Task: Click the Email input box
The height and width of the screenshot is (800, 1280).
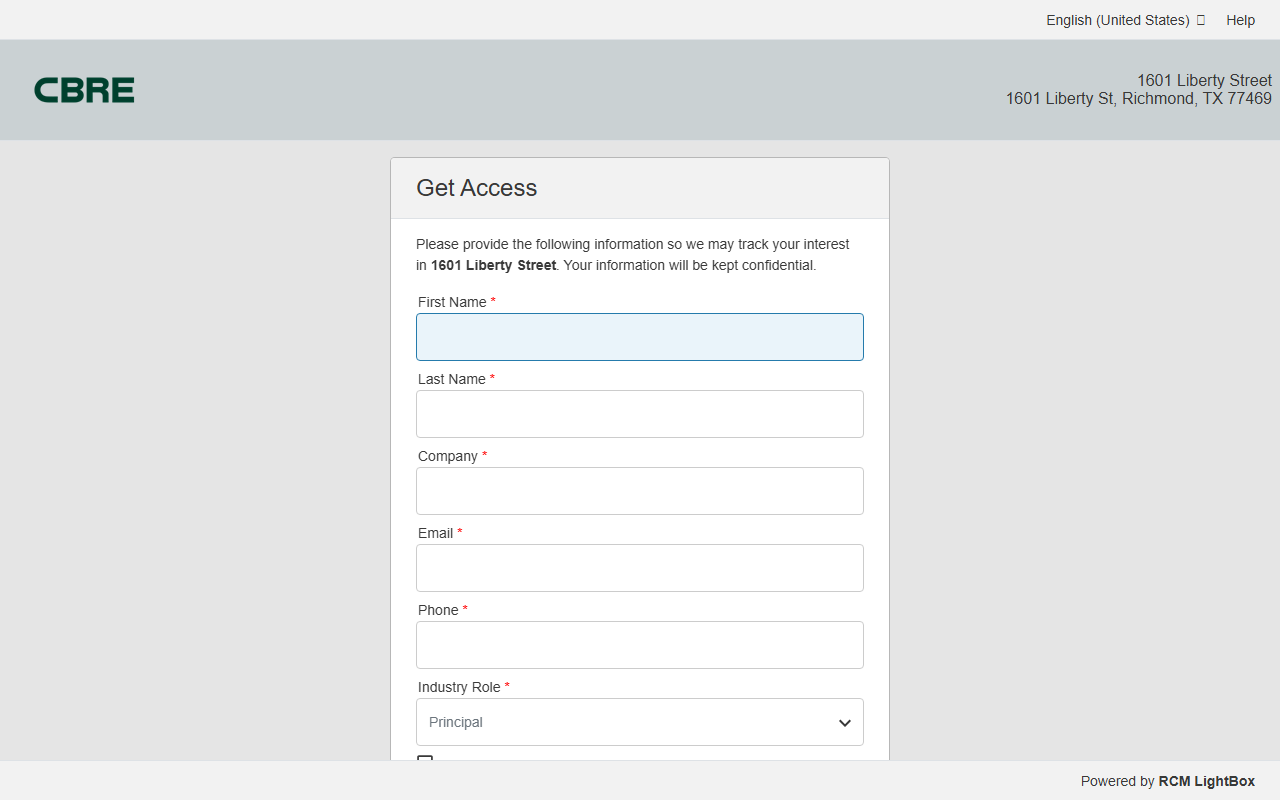Action: [640, 568]
